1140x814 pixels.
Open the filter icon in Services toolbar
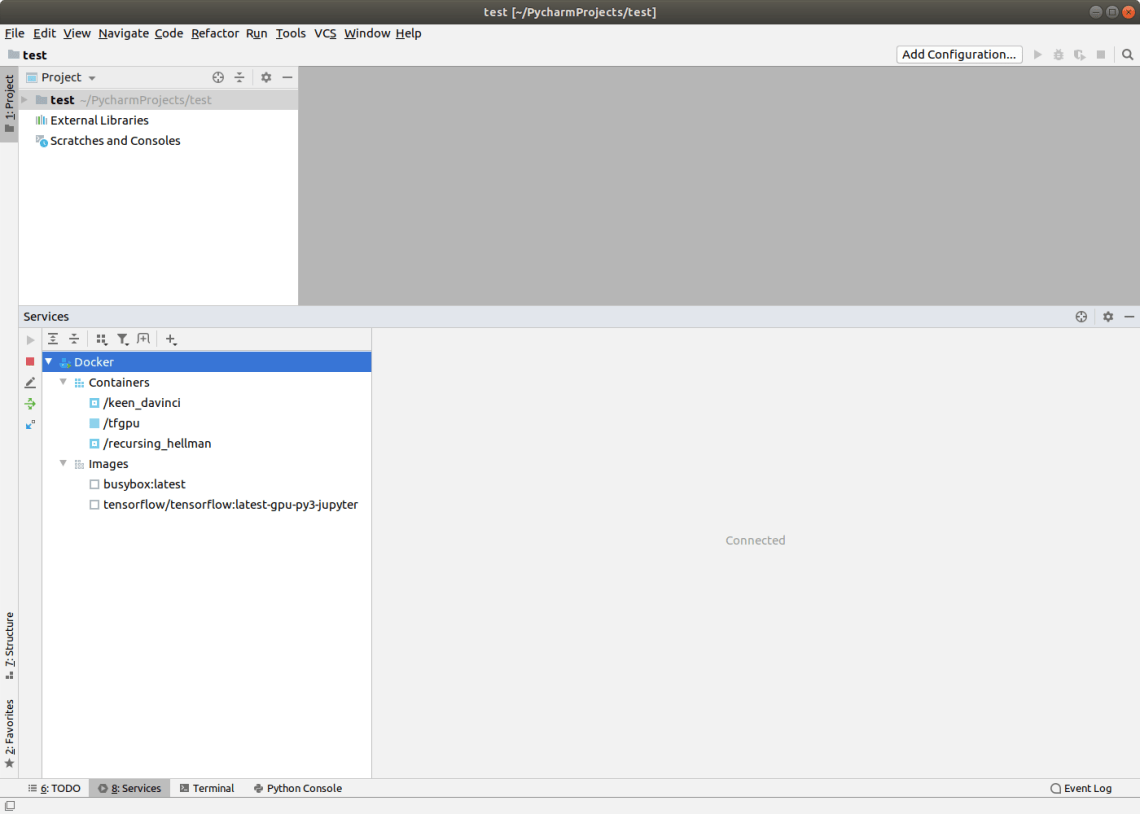point(122,339)
